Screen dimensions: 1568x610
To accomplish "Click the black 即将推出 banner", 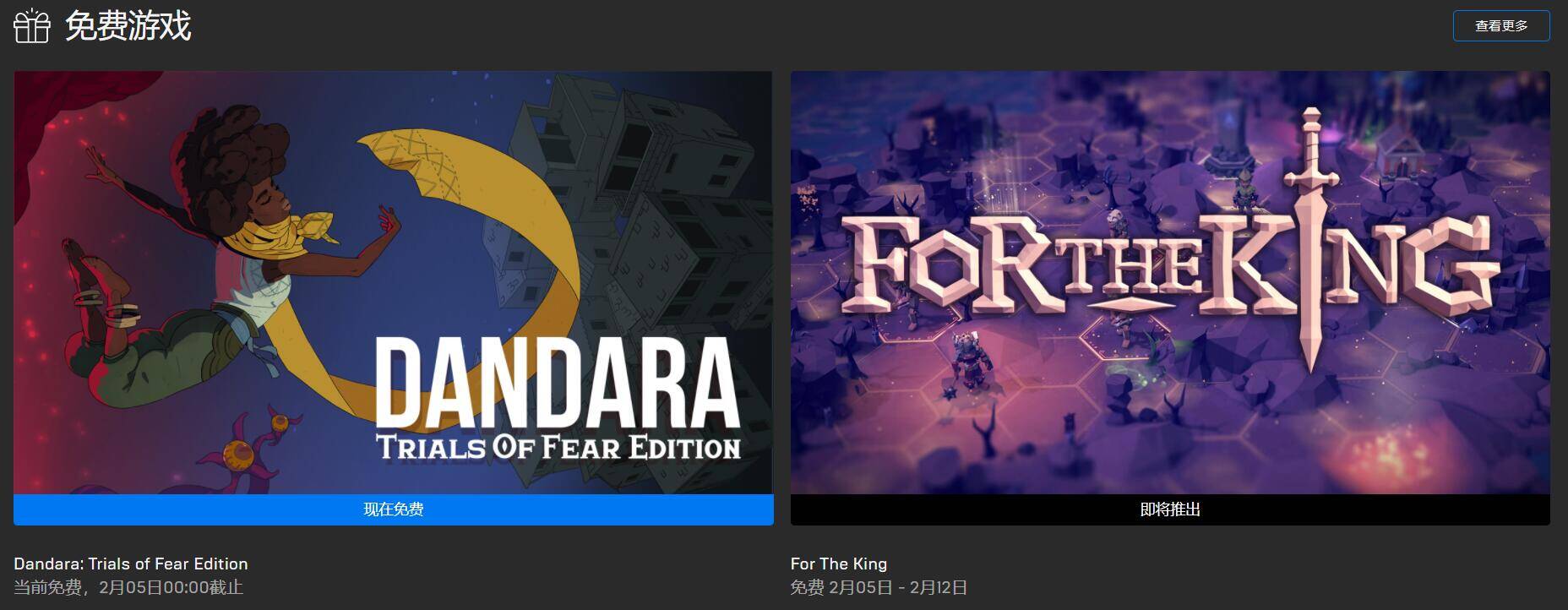I will point(1170,509).
